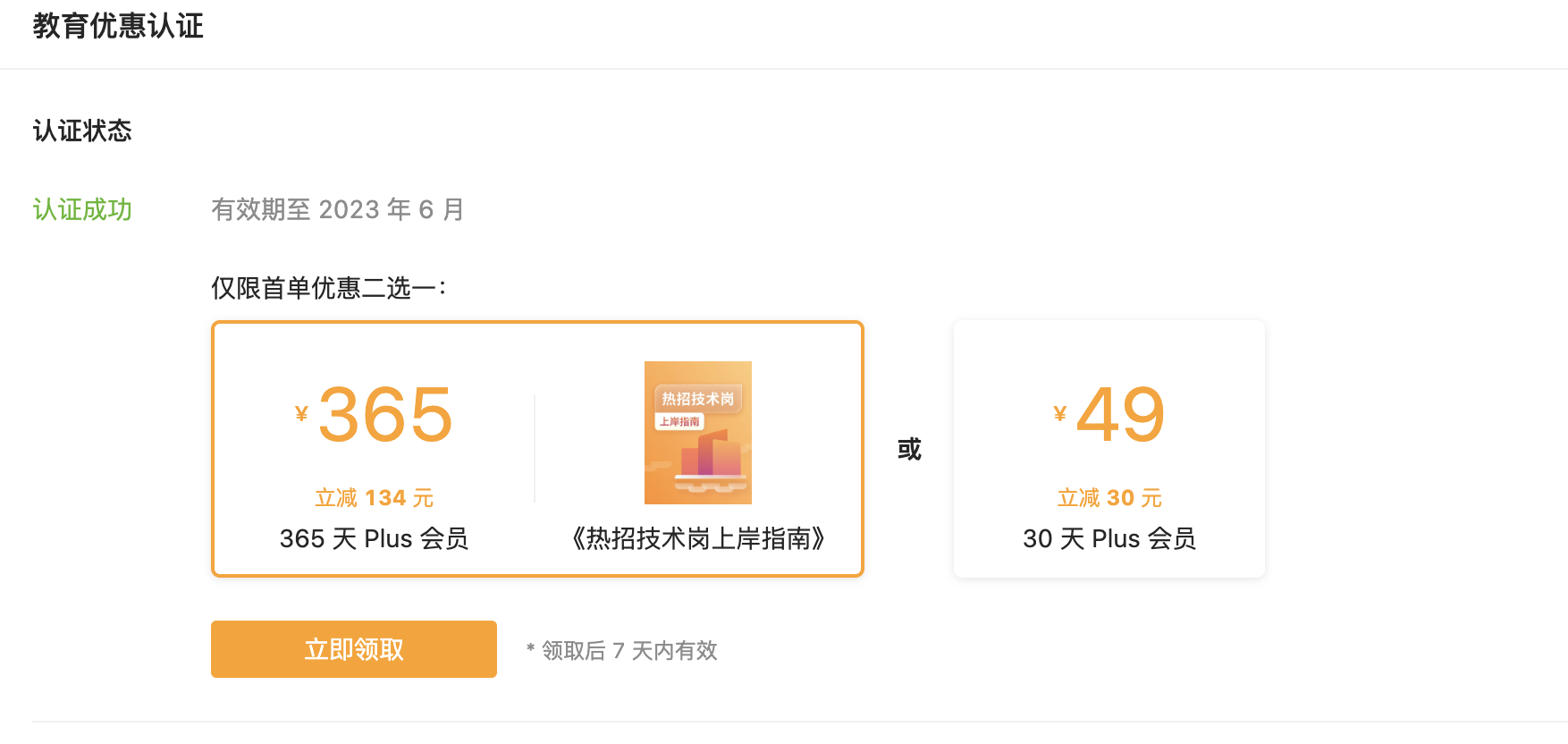The image size is (1568, 744).
Task: Click the ¥49 price text
Action: click(1109, 415)
